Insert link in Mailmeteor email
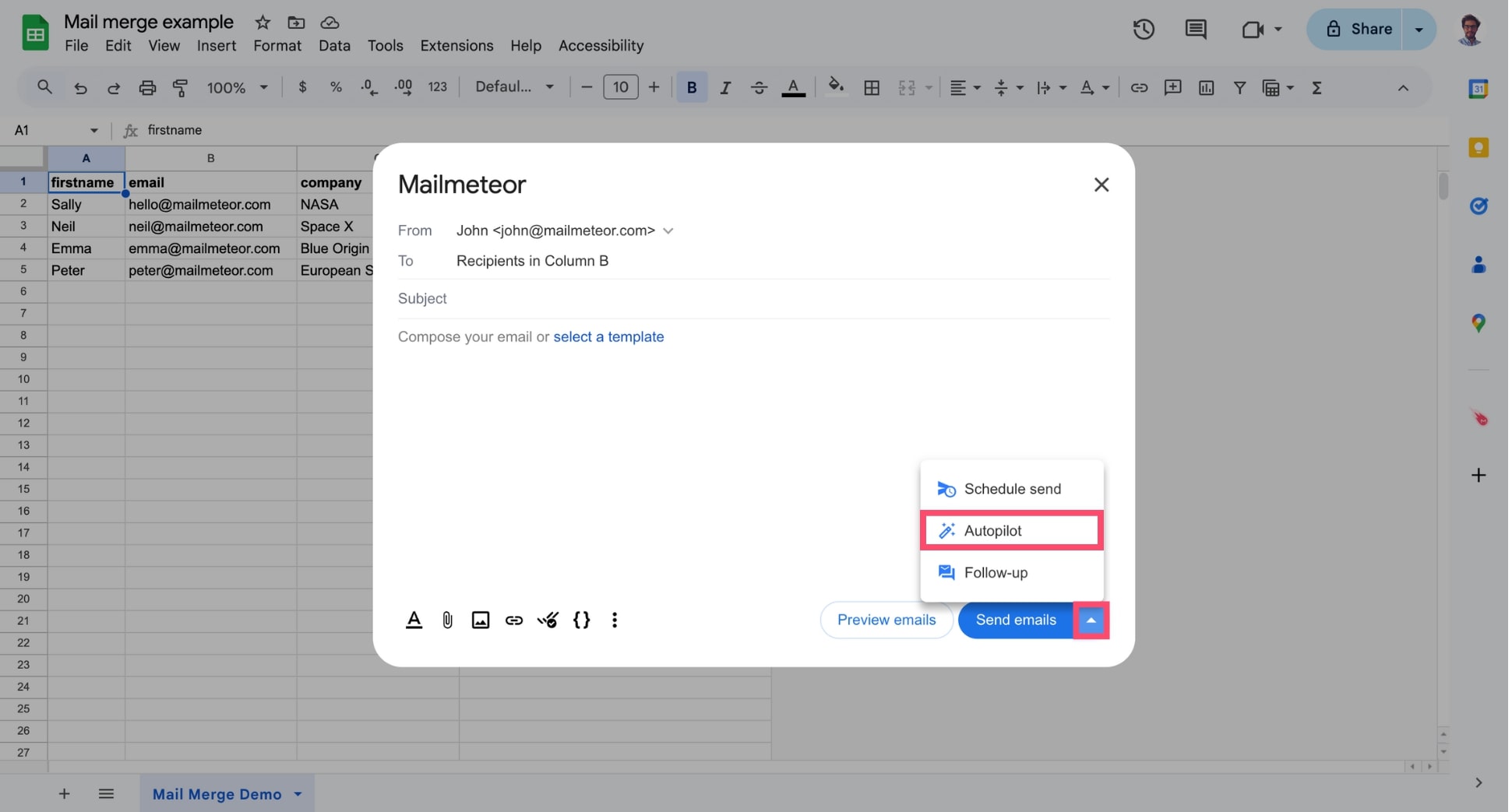Screen dimensions: 1512x812 tap(514, 620)
